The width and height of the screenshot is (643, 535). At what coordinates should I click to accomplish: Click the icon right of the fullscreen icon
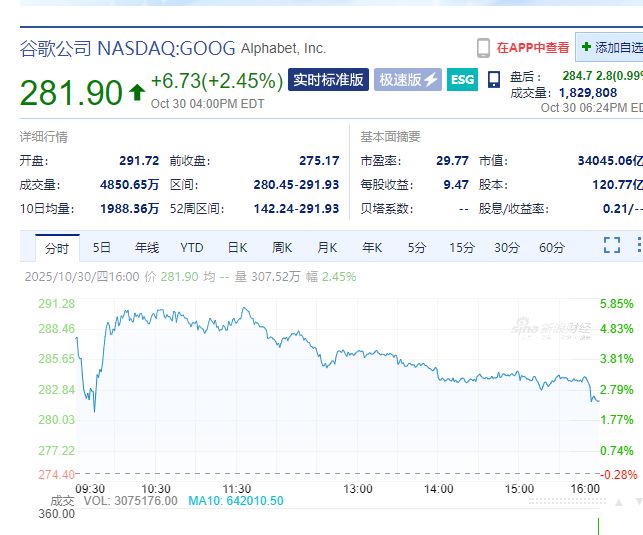[x=637, y=245]
